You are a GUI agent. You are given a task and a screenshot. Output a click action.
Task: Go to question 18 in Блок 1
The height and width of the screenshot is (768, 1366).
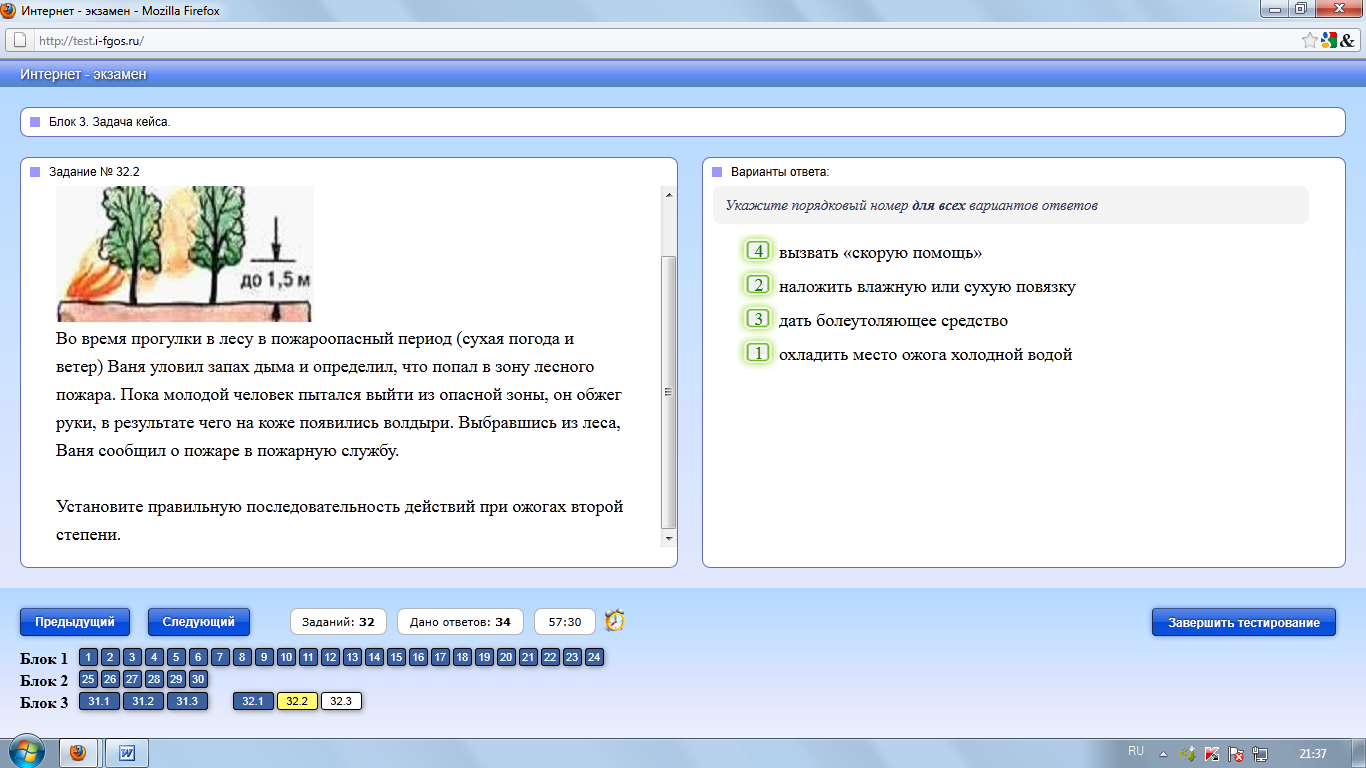tap(462, 657)
